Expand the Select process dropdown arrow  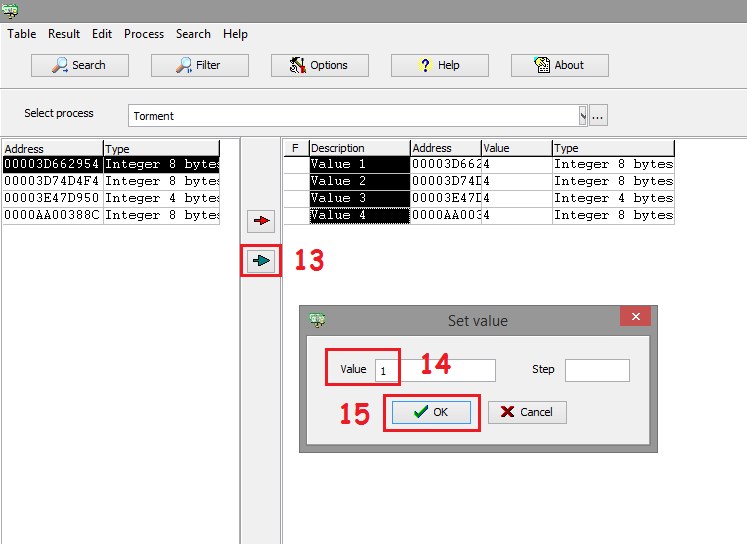pos(582,116)
